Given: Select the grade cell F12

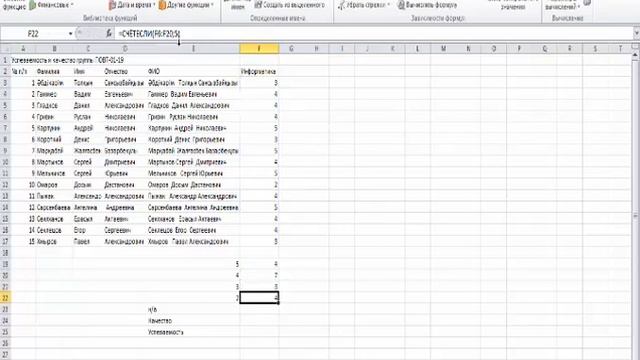Looking at the screenshot, I should 259,185.
